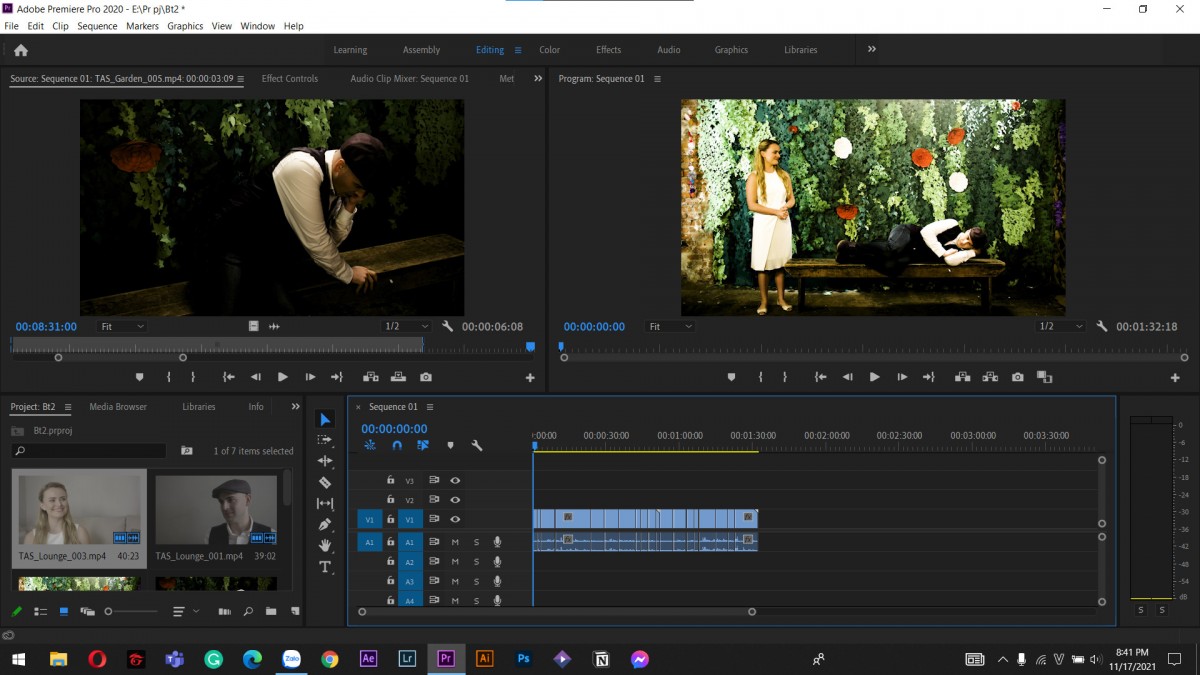Click Export Frame camera in Program monitor
1200x675 pixels.
point(1017,377)
